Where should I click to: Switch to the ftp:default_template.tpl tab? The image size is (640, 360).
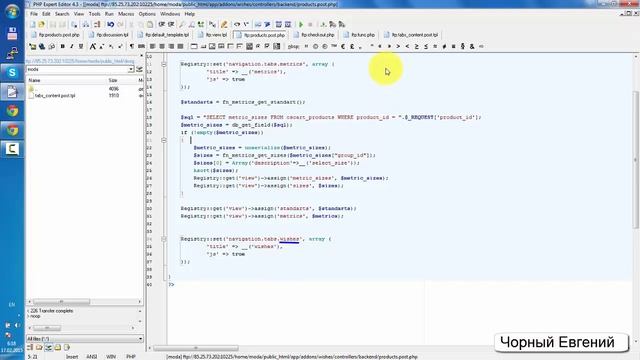[163, 35]
